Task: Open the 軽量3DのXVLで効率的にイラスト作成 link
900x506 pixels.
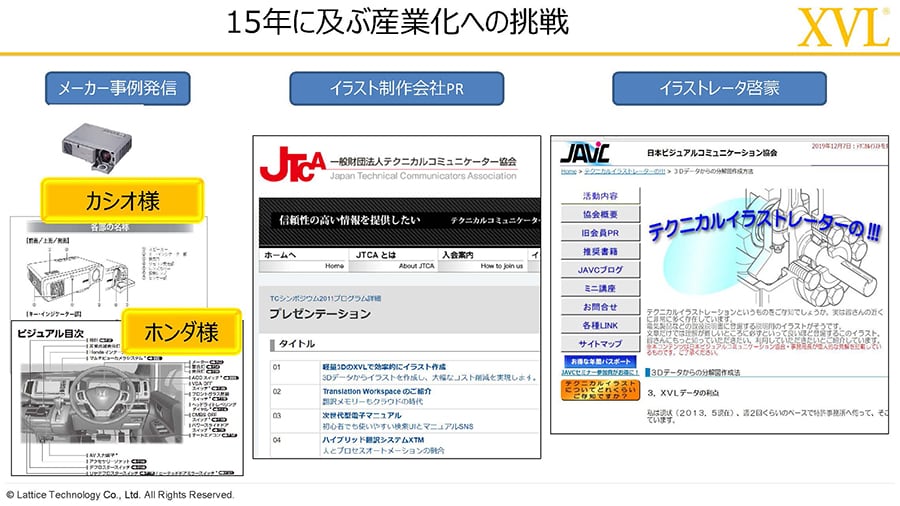Action: tap(383, 367)
